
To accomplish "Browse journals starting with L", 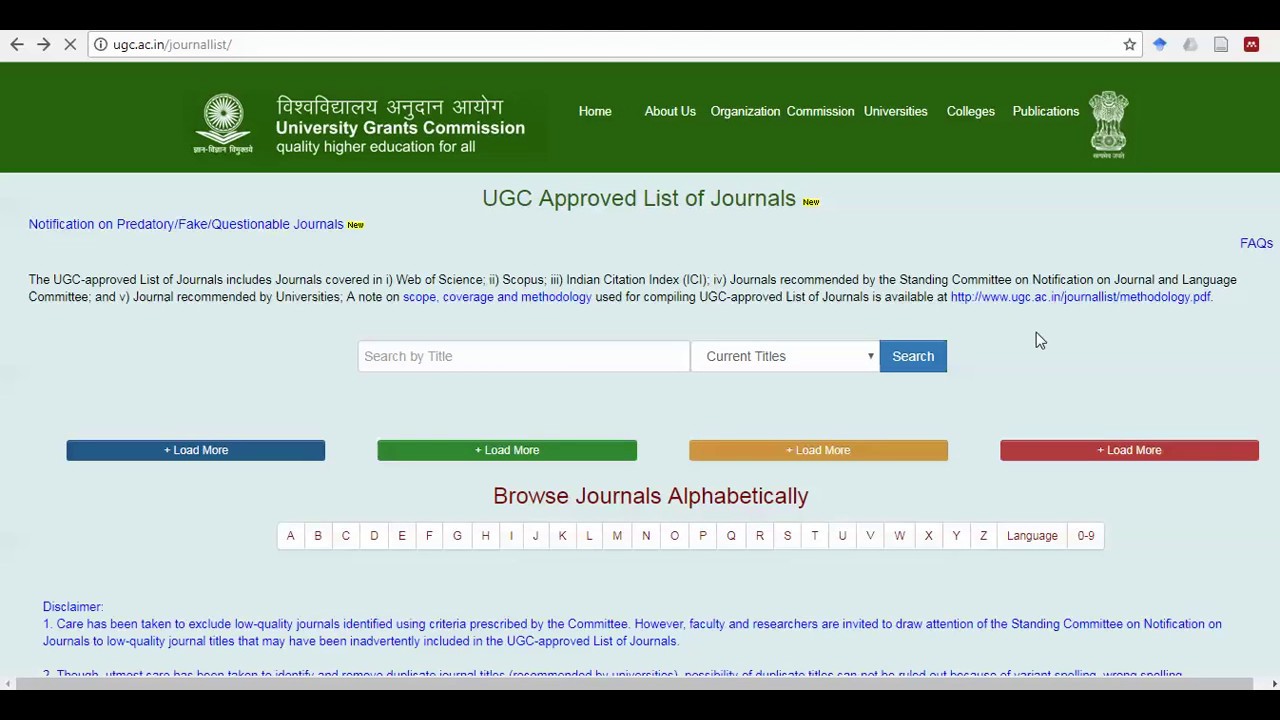I will point(589,536).
